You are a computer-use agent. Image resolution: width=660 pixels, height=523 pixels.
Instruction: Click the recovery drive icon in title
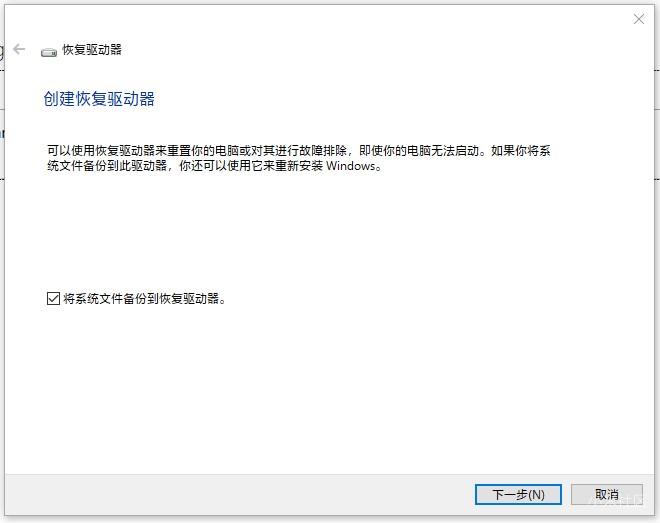point(49,52)
